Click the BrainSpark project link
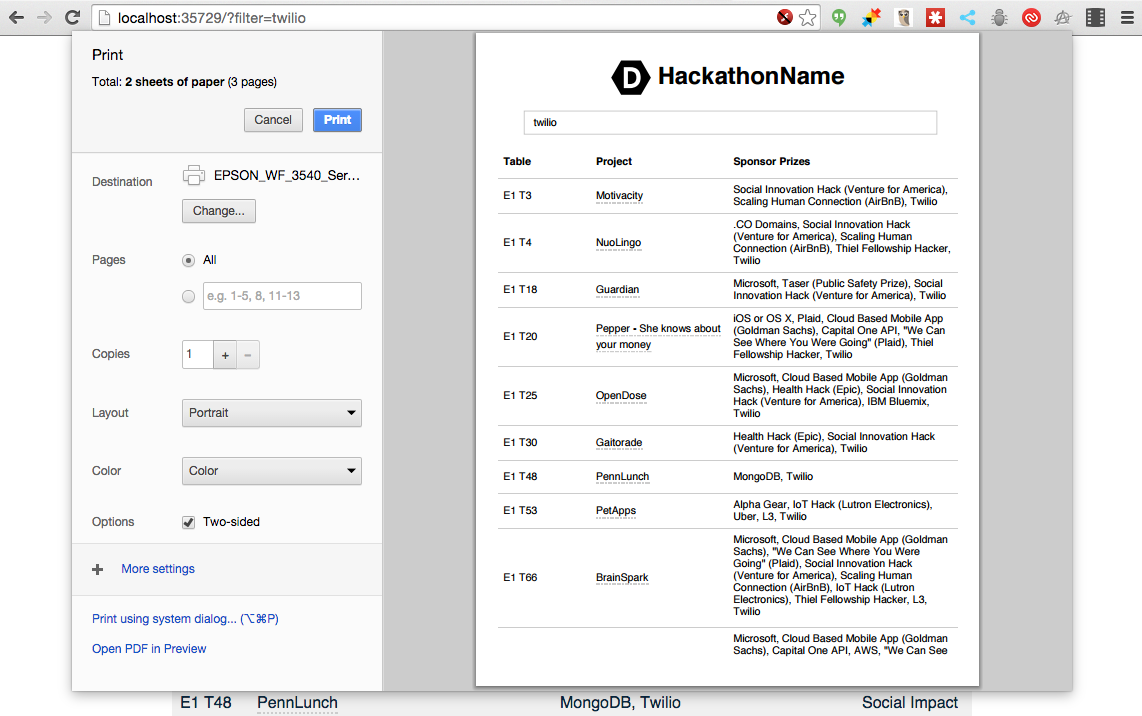Screen dimensions: 1142x716 tap(621, 578)
